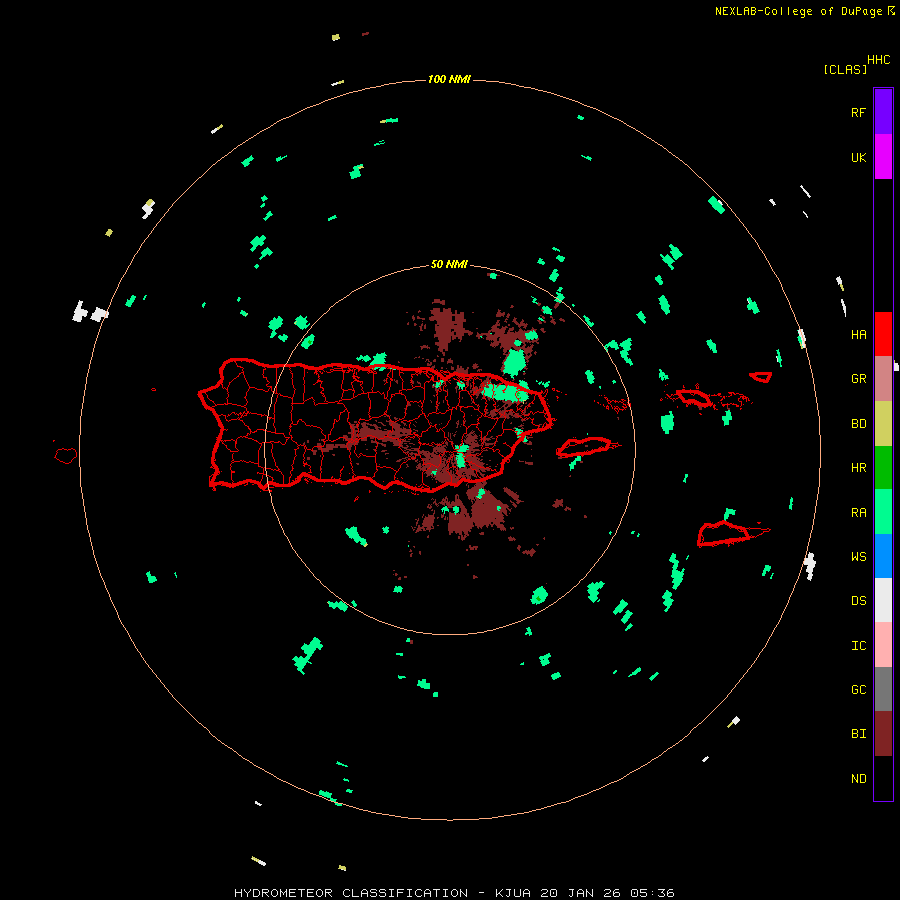Click the GR legend label
Image resolution: width=900 pixels, height=900 pixels.
point(858,379)
